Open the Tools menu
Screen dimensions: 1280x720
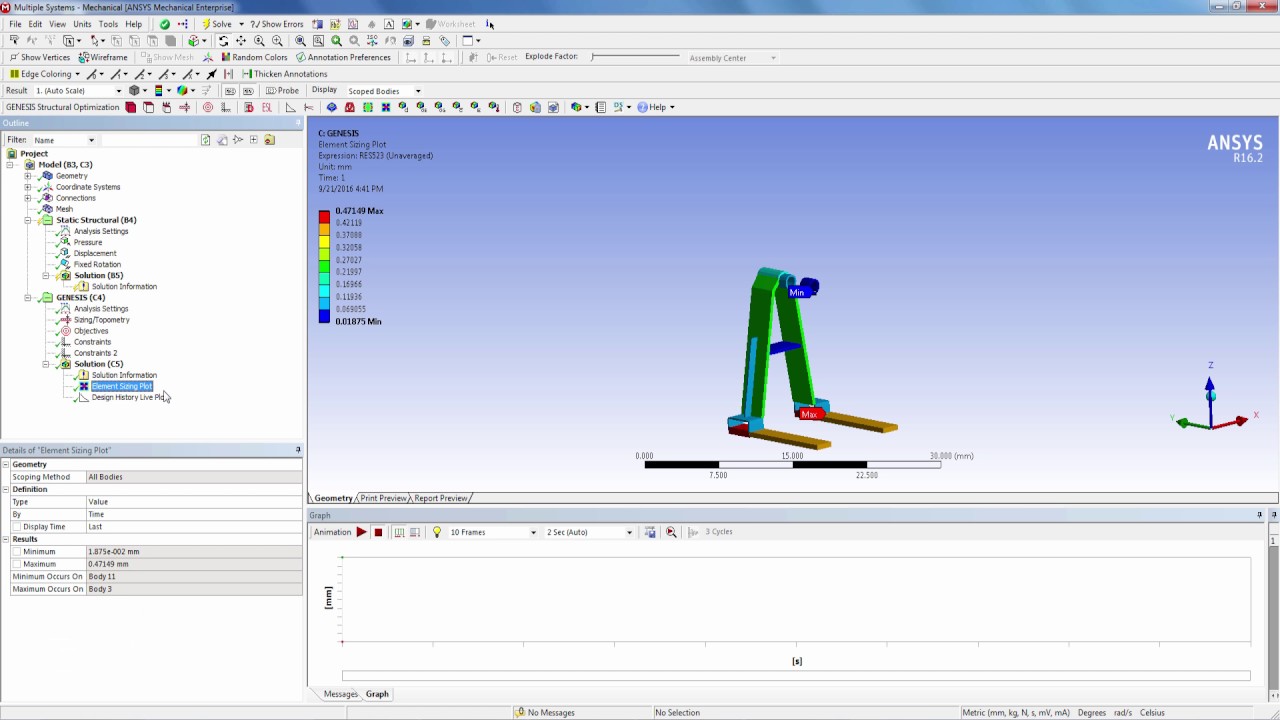coord(108,24)
